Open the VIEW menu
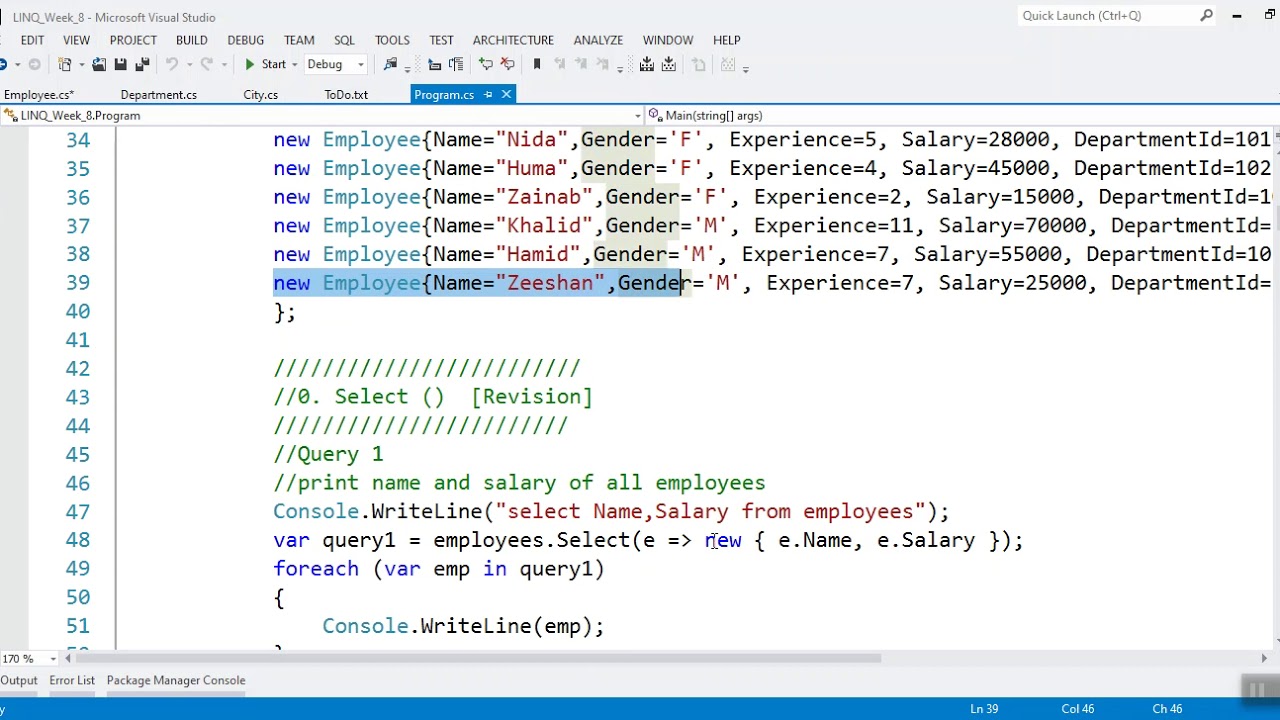1280x720 pixels. pyautogui.click(x=76, y=40)
